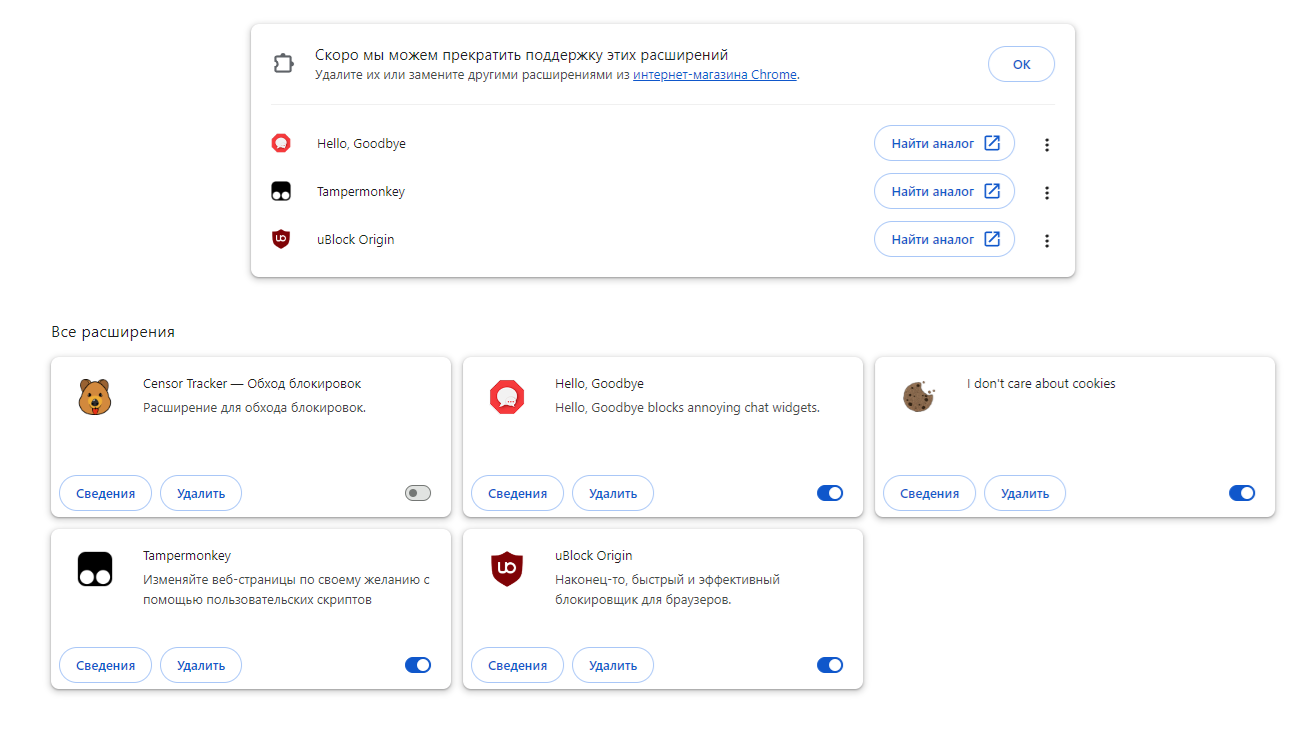
Task: Open Сведения for Hello, Goodbye card
Action: pos(517,493)
